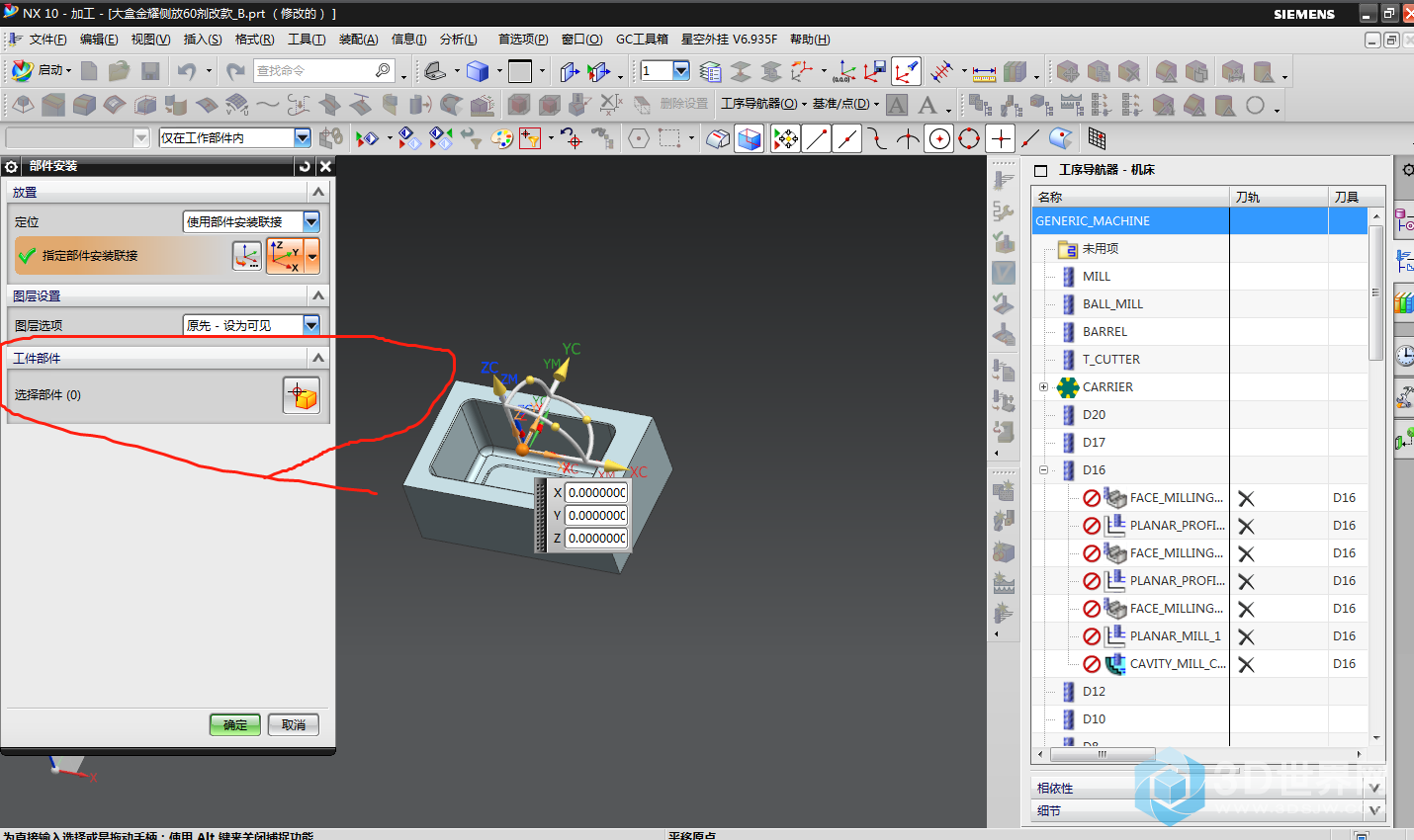The width and height of the screenshot is (1414, 840).
Task: Click the 确定 button
Action: 235,724
